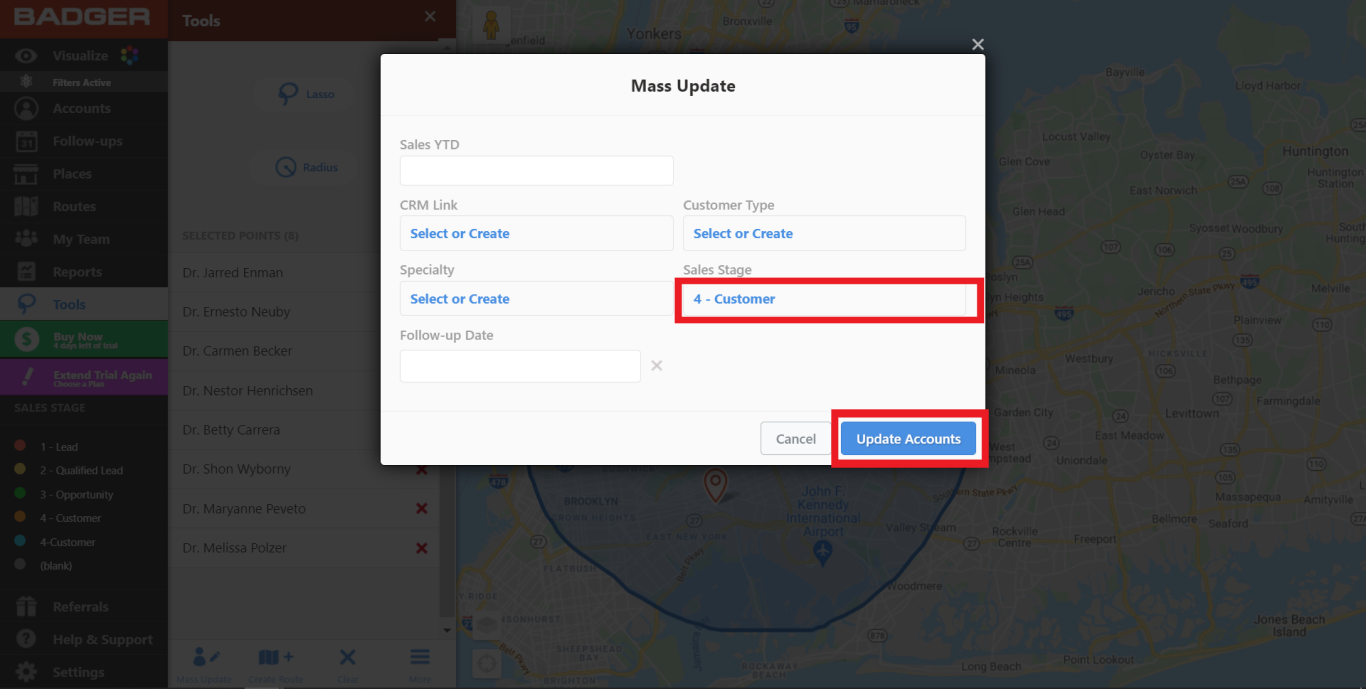The image size is (1366, 689).
Task: Select the Radius selection tool
Action: point(303,166)
